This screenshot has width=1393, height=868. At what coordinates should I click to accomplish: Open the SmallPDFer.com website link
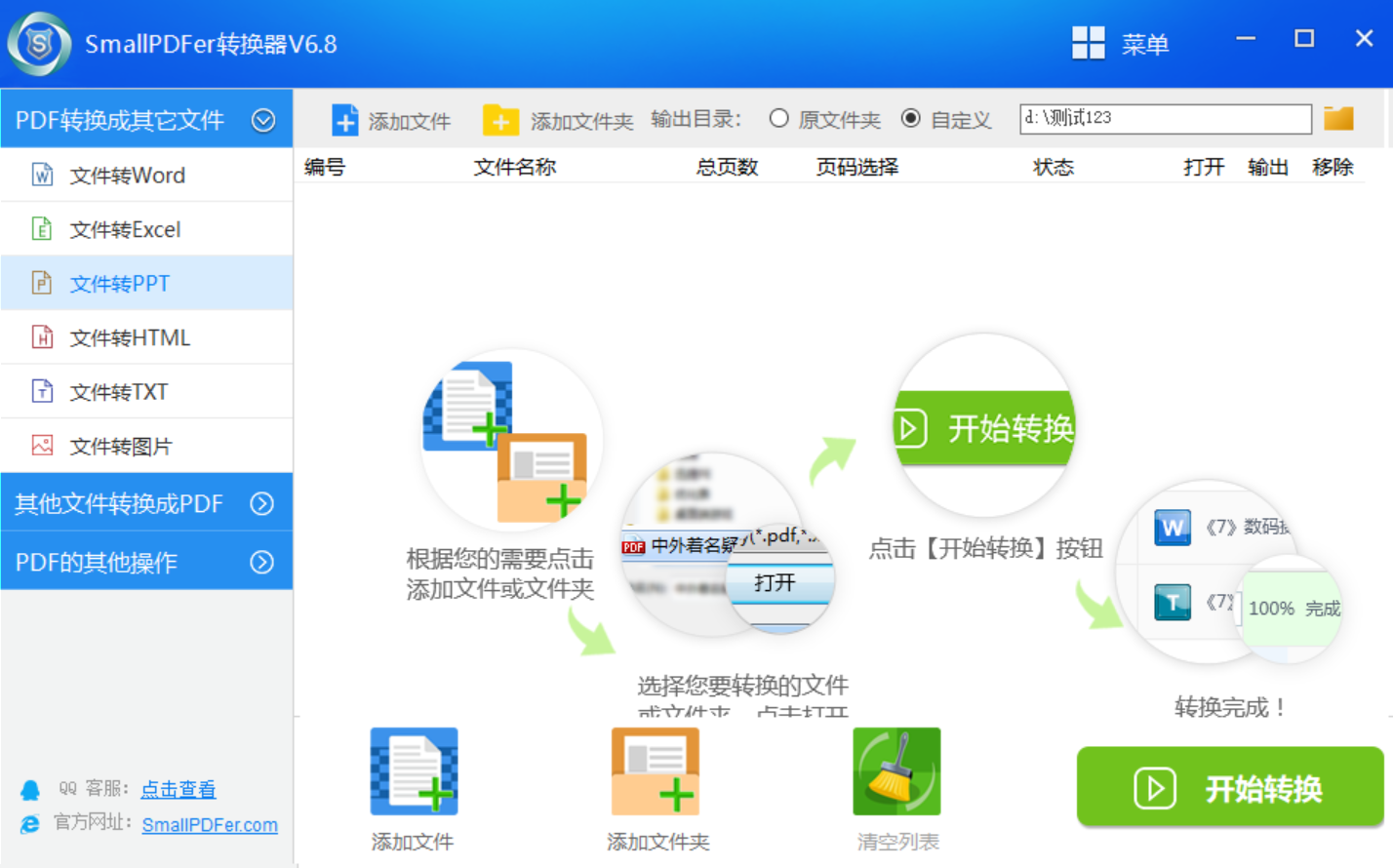pyautogui.click(x=210, y=825)
